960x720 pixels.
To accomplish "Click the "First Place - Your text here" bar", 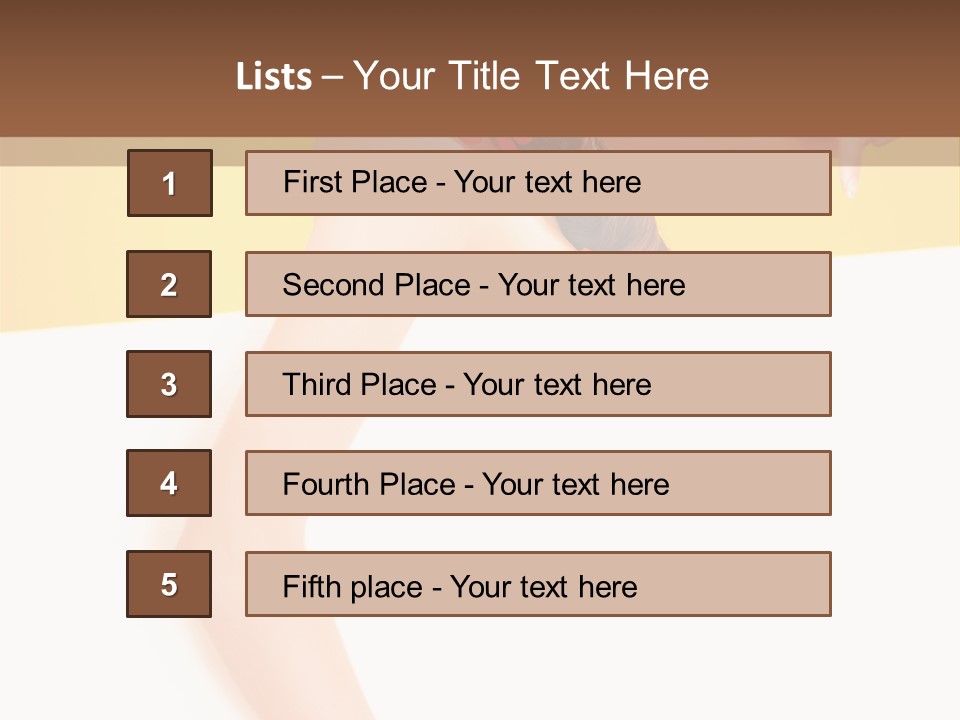I will pos(538,183).
